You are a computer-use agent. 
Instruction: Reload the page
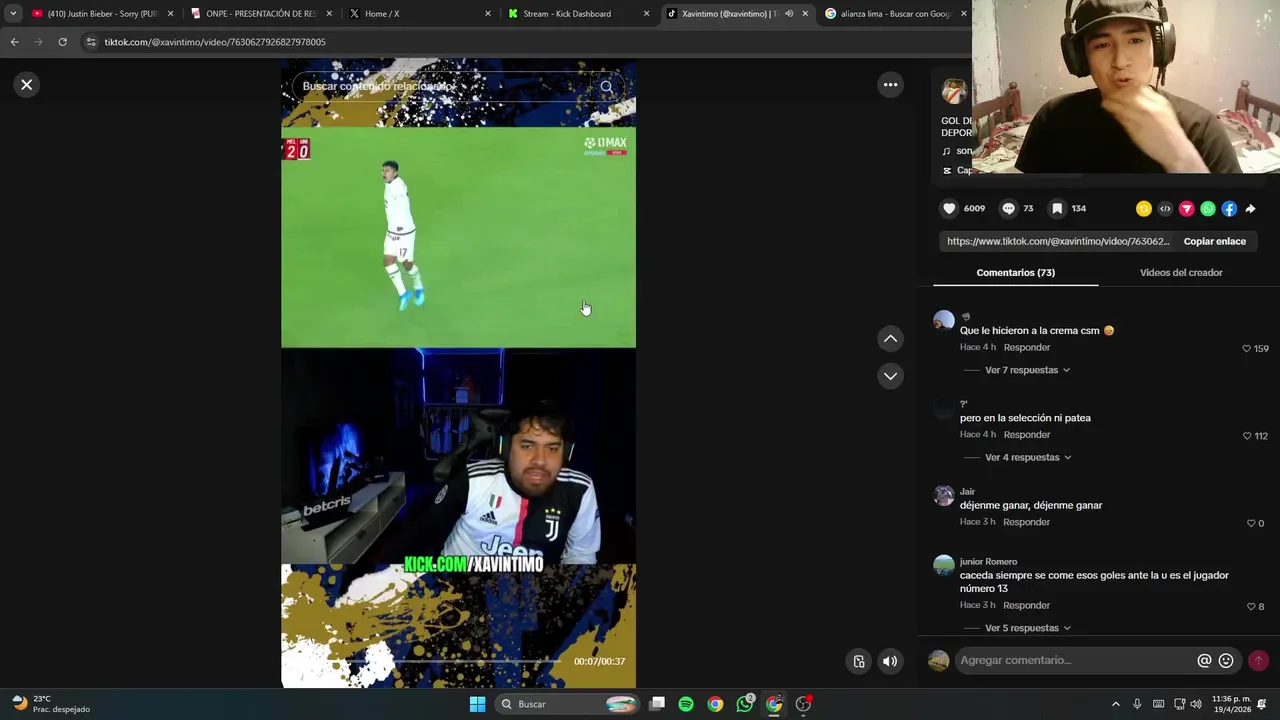pos(62,42)
